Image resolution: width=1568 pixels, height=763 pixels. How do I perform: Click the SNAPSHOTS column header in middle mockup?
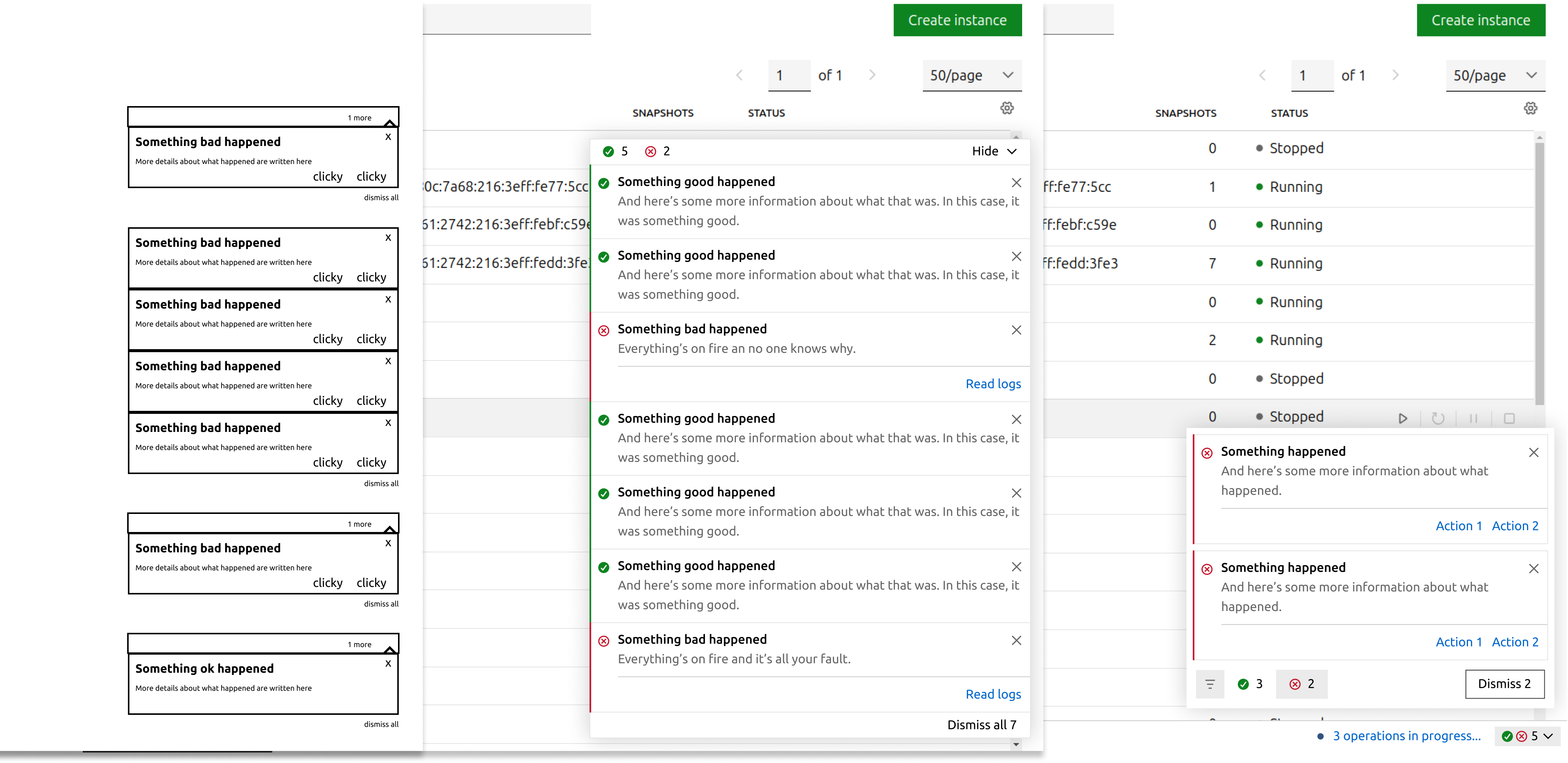[x=662, y=113]
